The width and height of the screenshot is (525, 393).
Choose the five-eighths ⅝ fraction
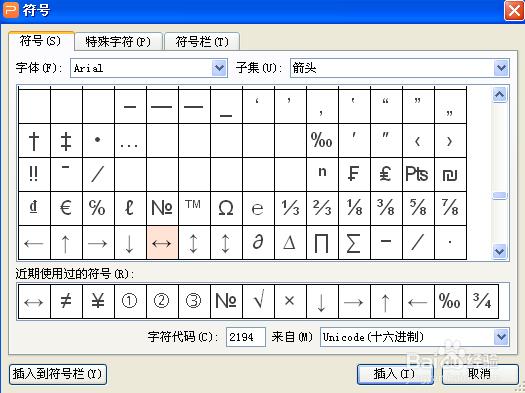click(x=418, y=208)
